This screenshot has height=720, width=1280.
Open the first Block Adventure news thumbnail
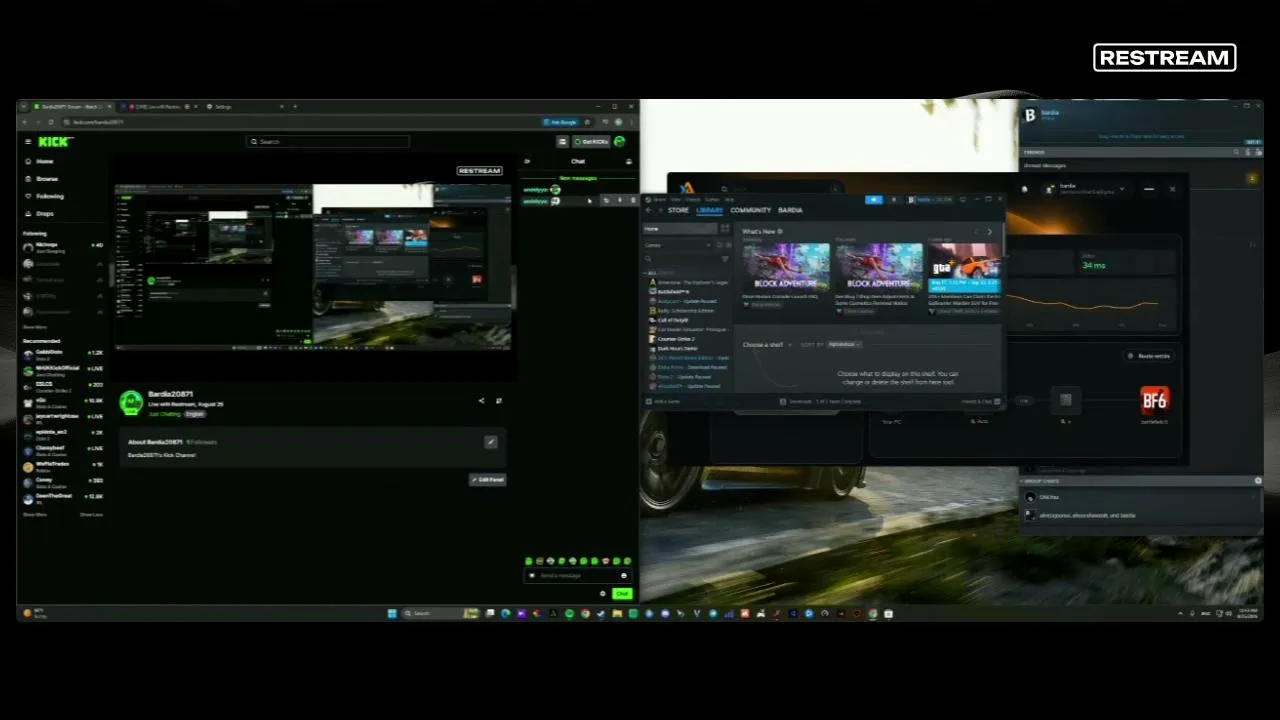click(785, 266)
